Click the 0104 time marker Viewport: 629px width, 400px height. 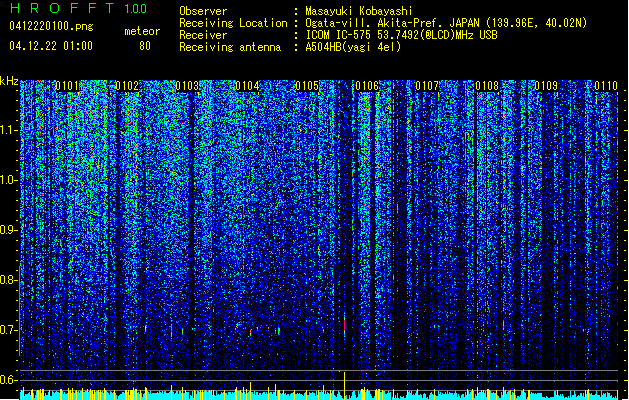pos(247,86)
